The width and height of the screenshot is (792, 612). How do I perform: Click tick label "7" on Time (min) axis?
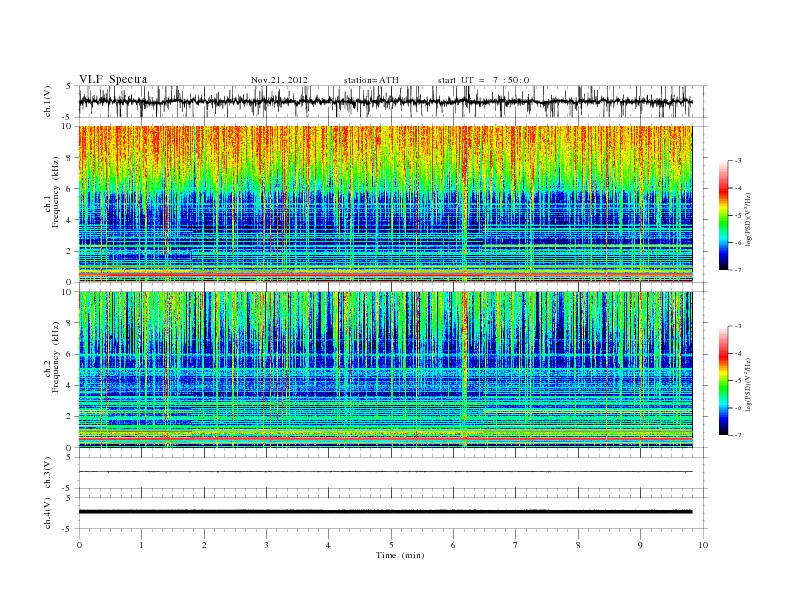[x=516, y=545]
